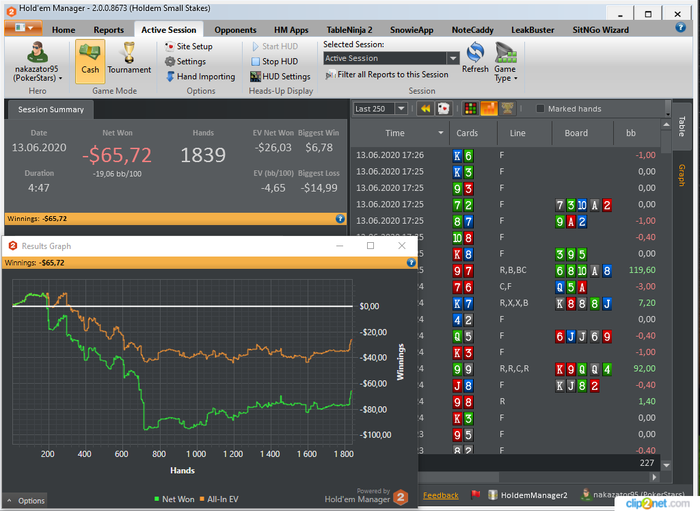
Task: Click the Line column header
Action: point(524,133)
